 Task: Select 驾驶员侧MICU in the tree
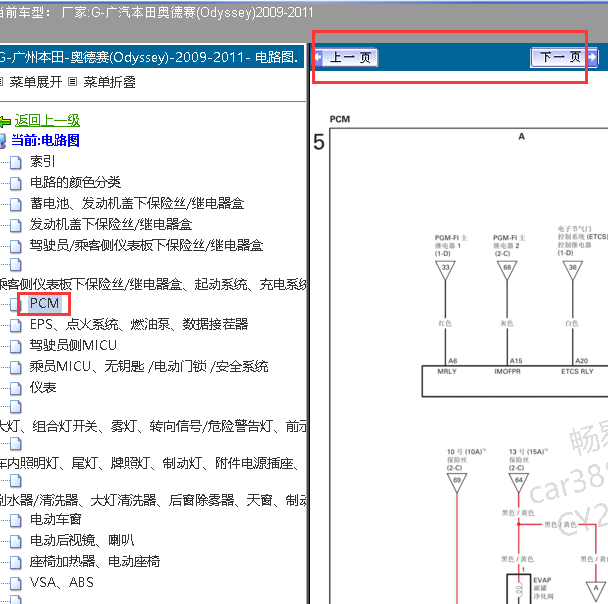[73, 345]
